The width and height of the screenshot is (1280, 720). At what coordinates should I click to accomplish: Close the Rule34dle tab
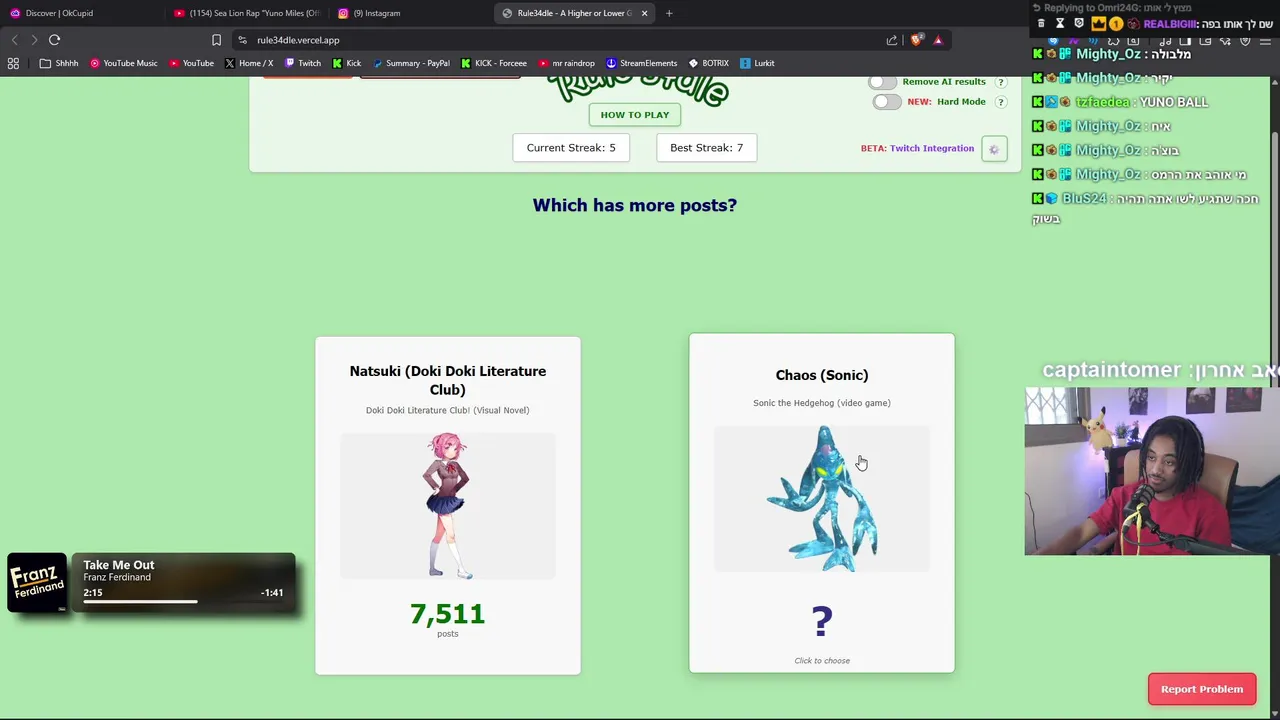[644, 13]
